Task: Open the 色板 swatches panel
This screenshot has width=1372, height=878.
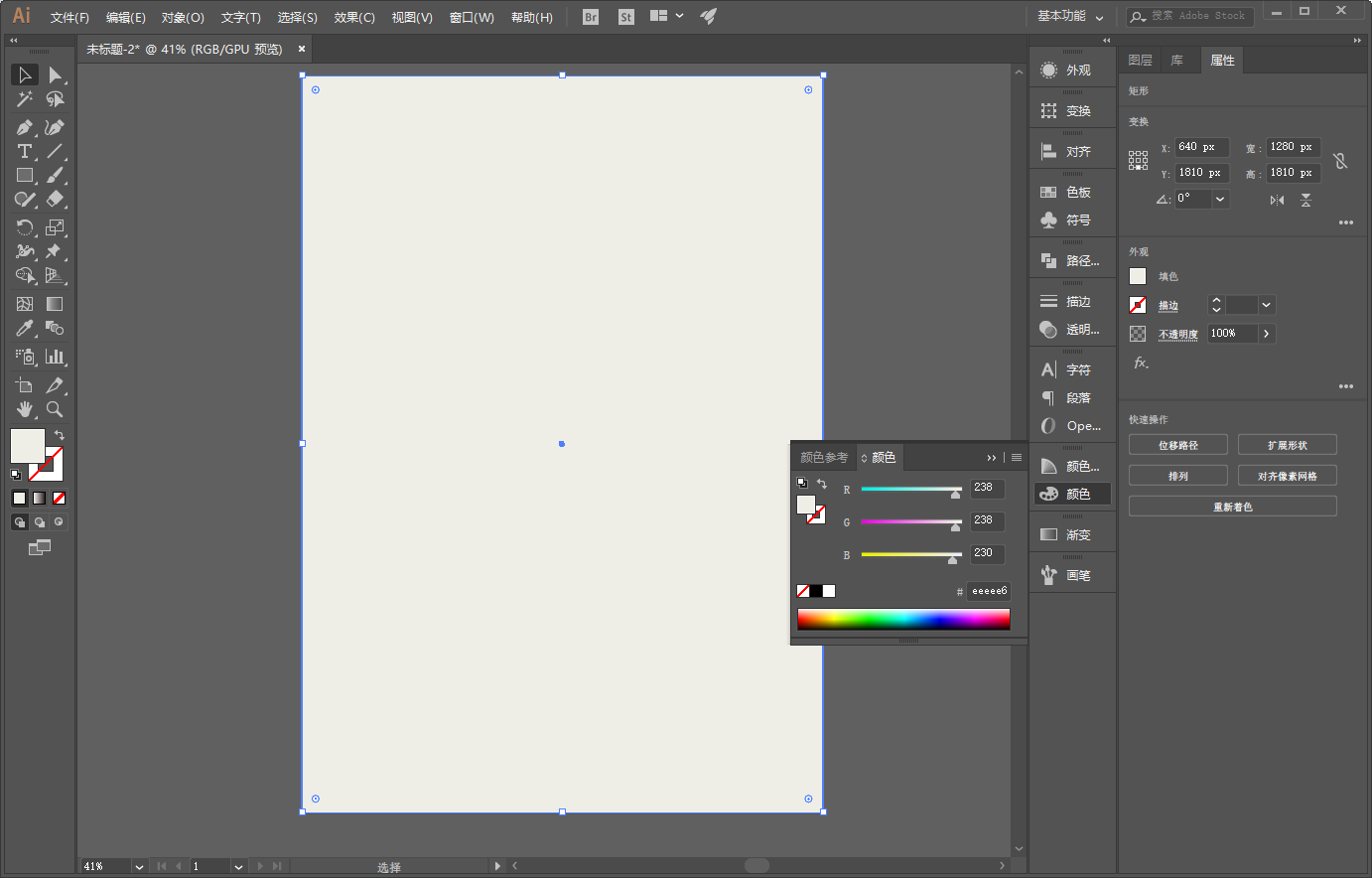Action: click(x=1072, y=193)
